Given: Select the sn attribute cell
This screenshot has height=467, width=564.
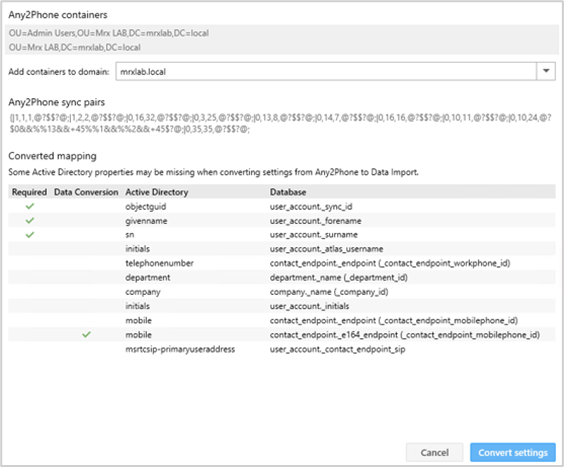Looking at the screenshot, I should tap(130, 235).
